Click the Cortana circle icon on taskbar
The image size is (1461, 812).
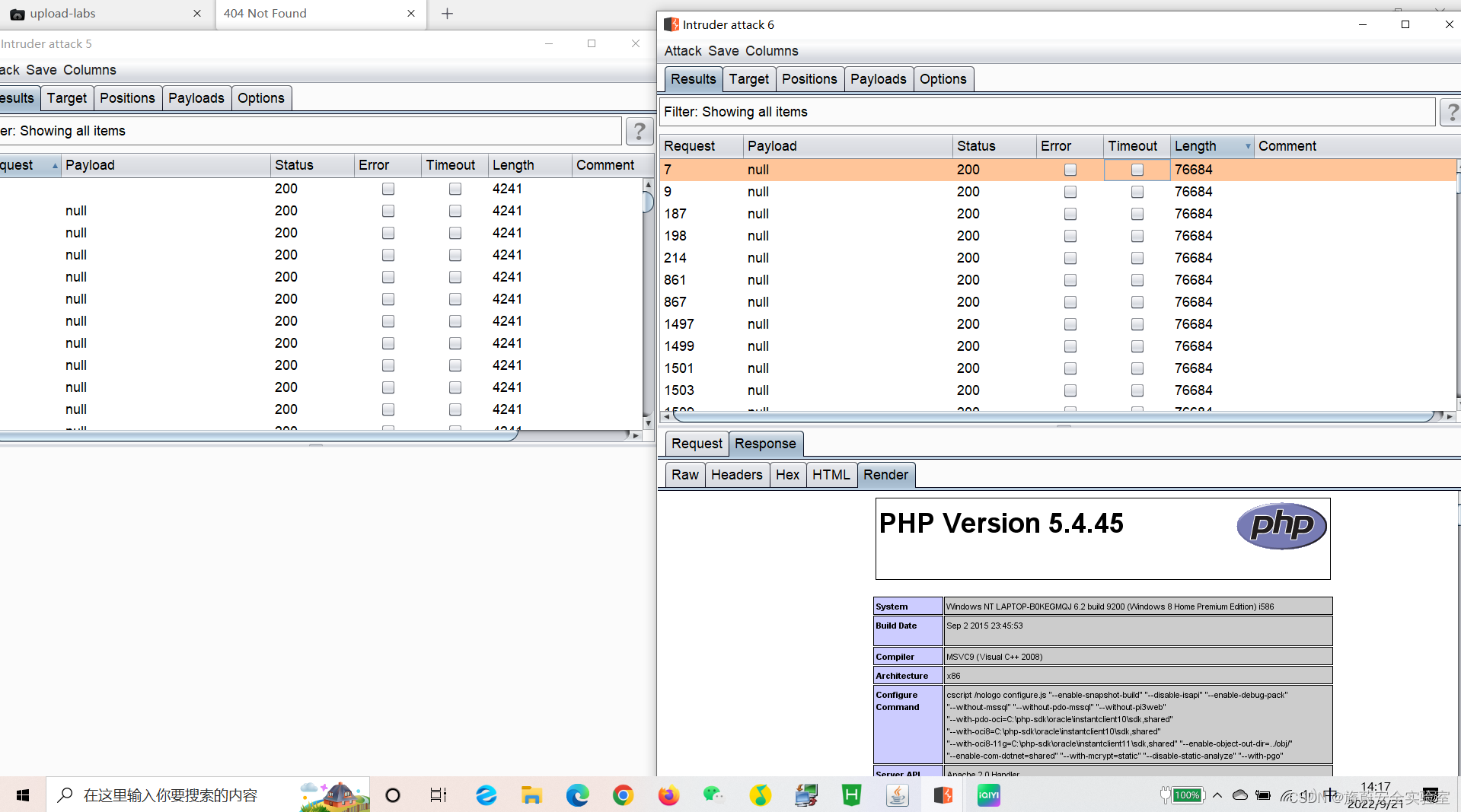[x=393, y=795]
